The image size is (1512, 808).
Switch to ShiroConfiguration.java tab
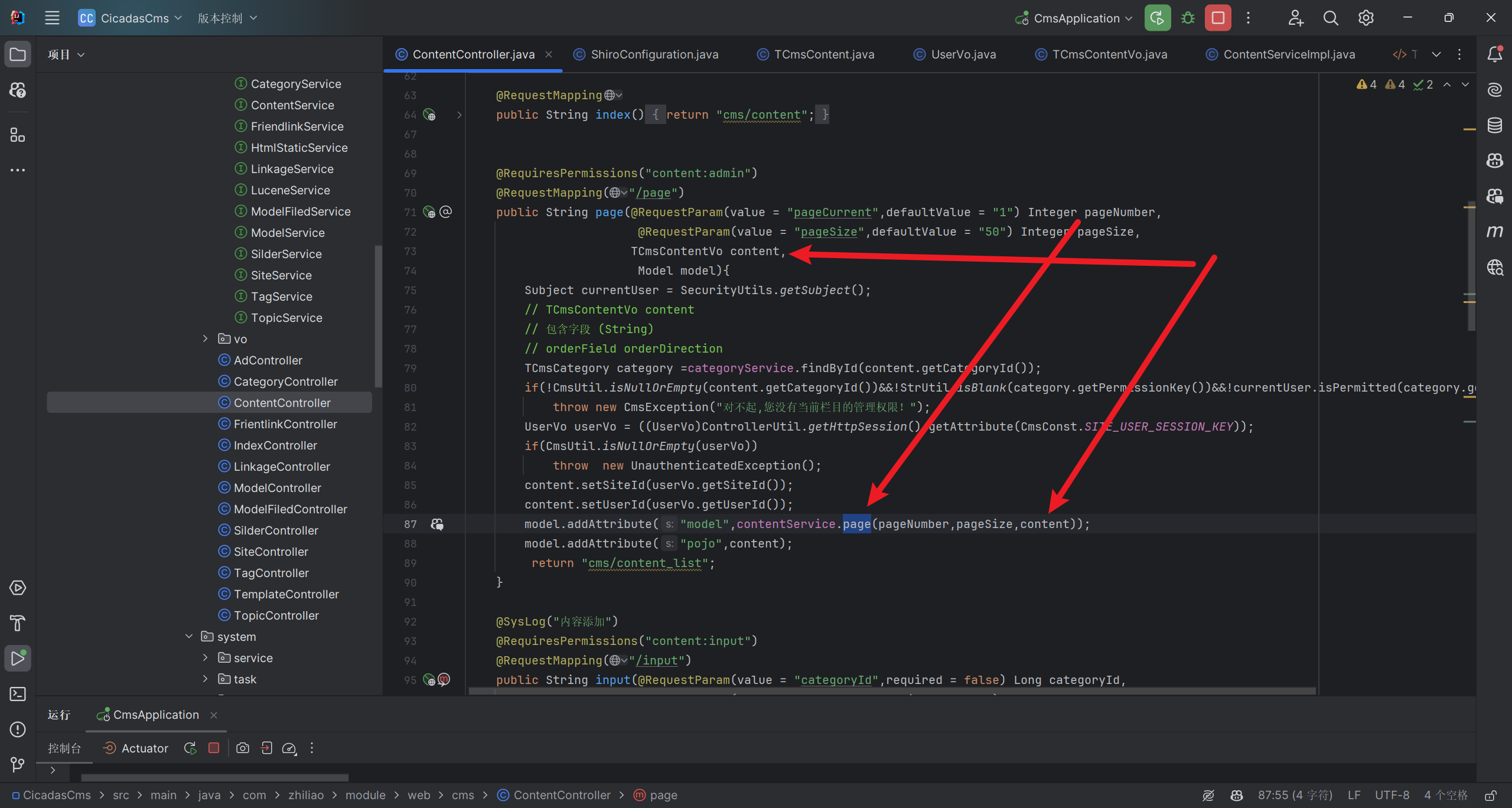click(647, 54)
